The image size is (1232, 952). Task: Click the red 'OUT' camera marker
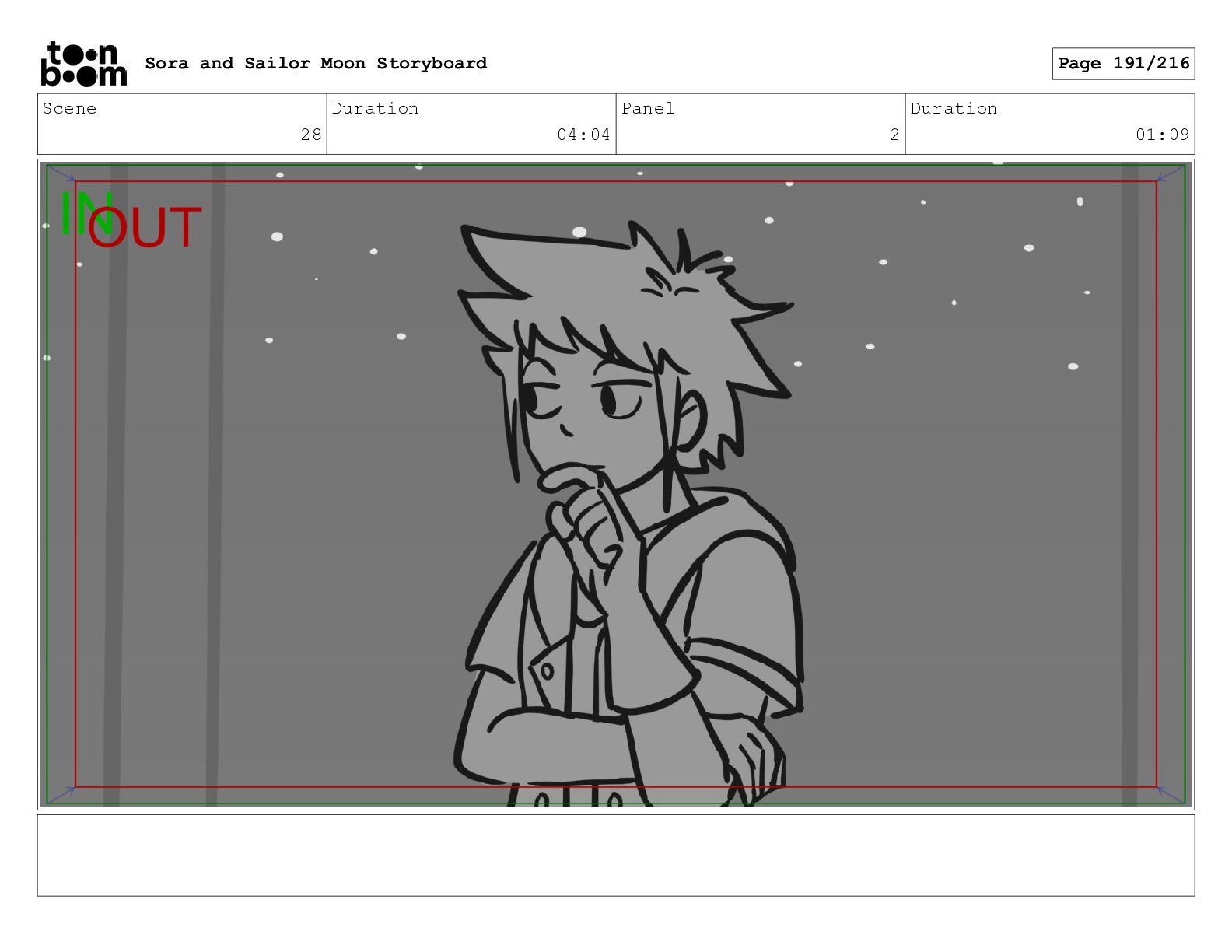tap(145, 228)
